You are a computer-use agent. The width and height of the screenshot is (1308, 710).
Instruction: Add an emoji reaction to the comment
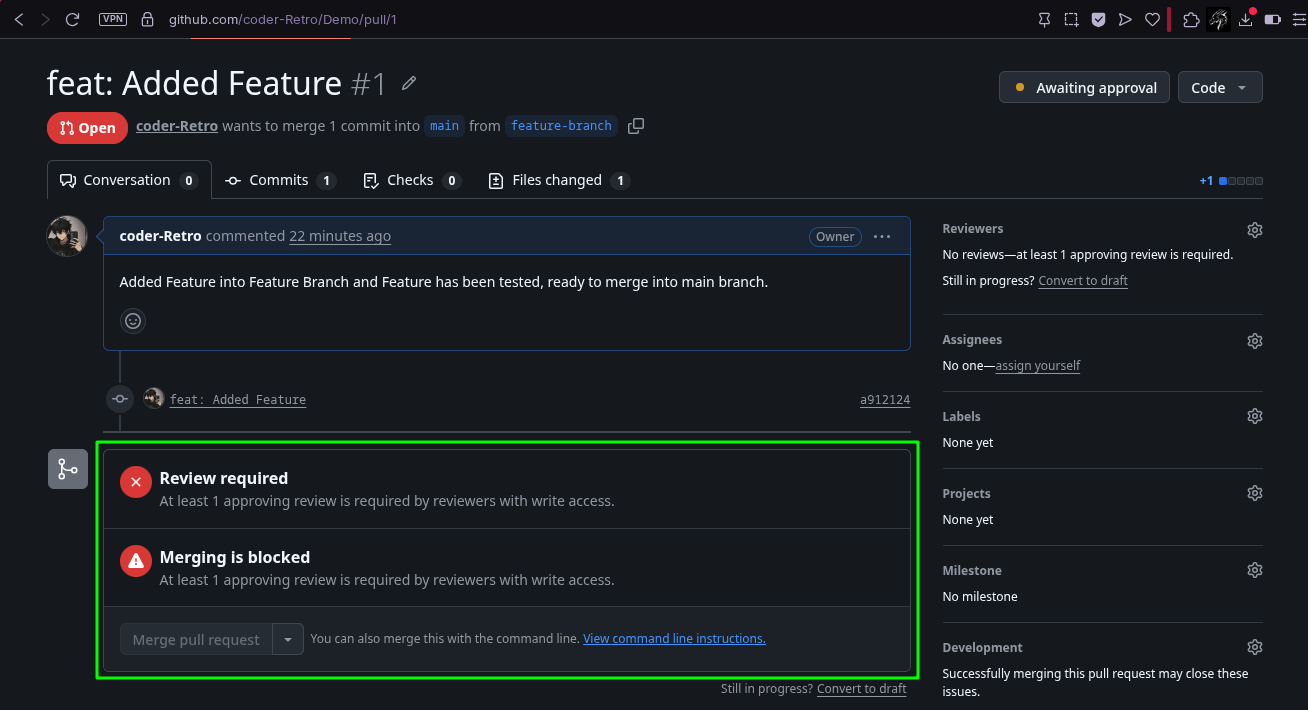(133, 320)
